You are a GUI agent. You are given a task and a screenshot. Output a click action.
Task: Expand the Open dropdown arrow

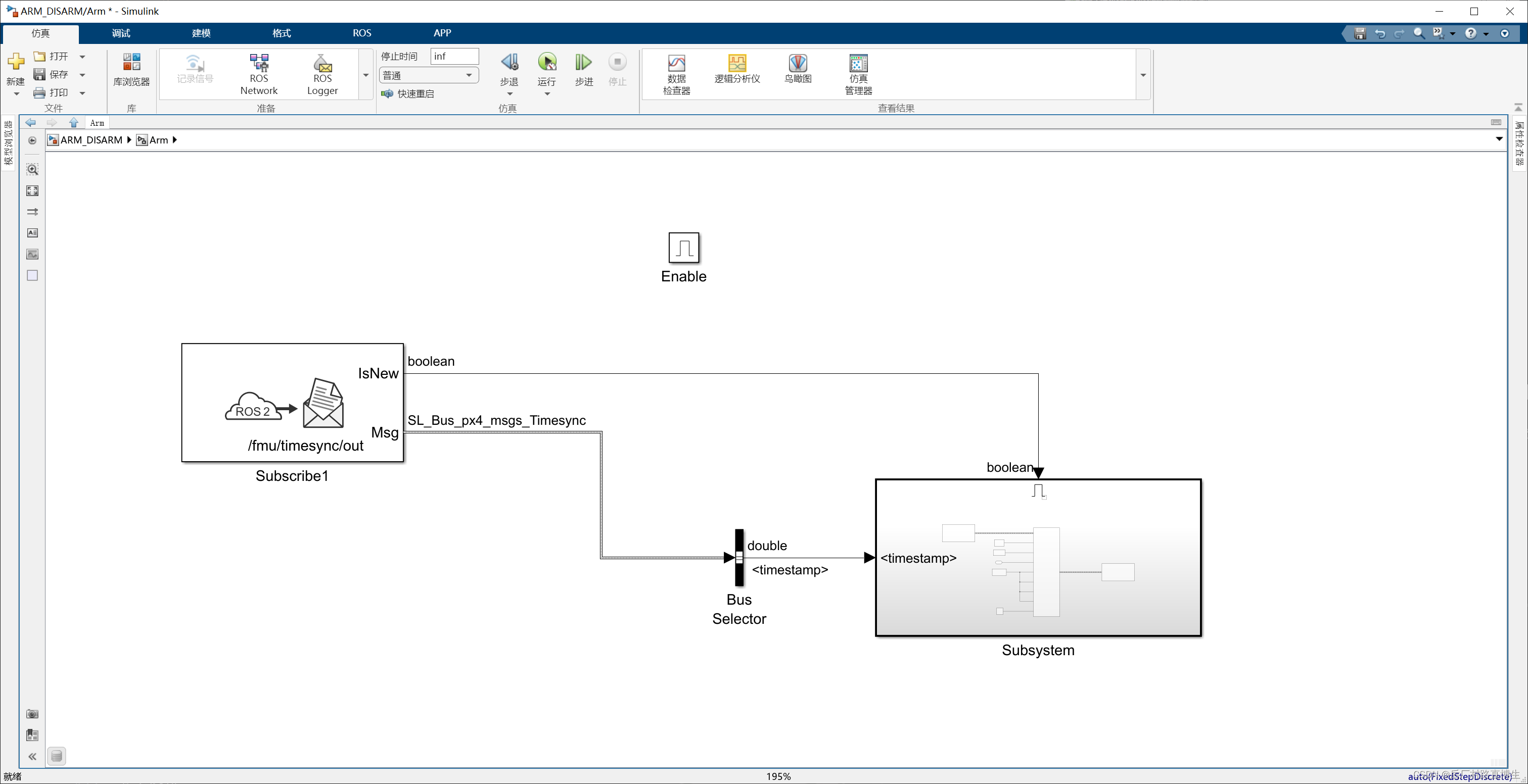pyautogui.click(x=82, y=57)
